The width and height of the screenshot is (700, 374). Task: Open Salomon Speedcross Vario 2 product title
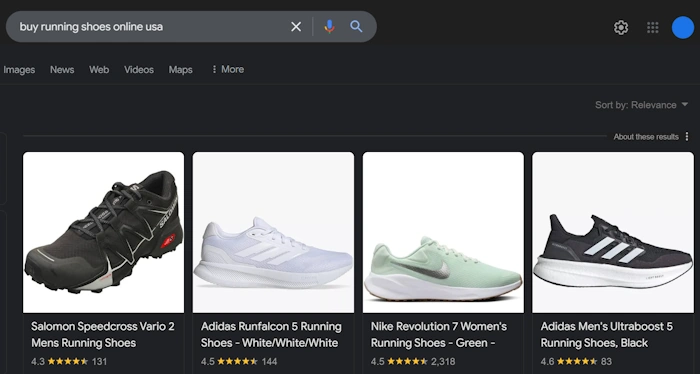103,335
